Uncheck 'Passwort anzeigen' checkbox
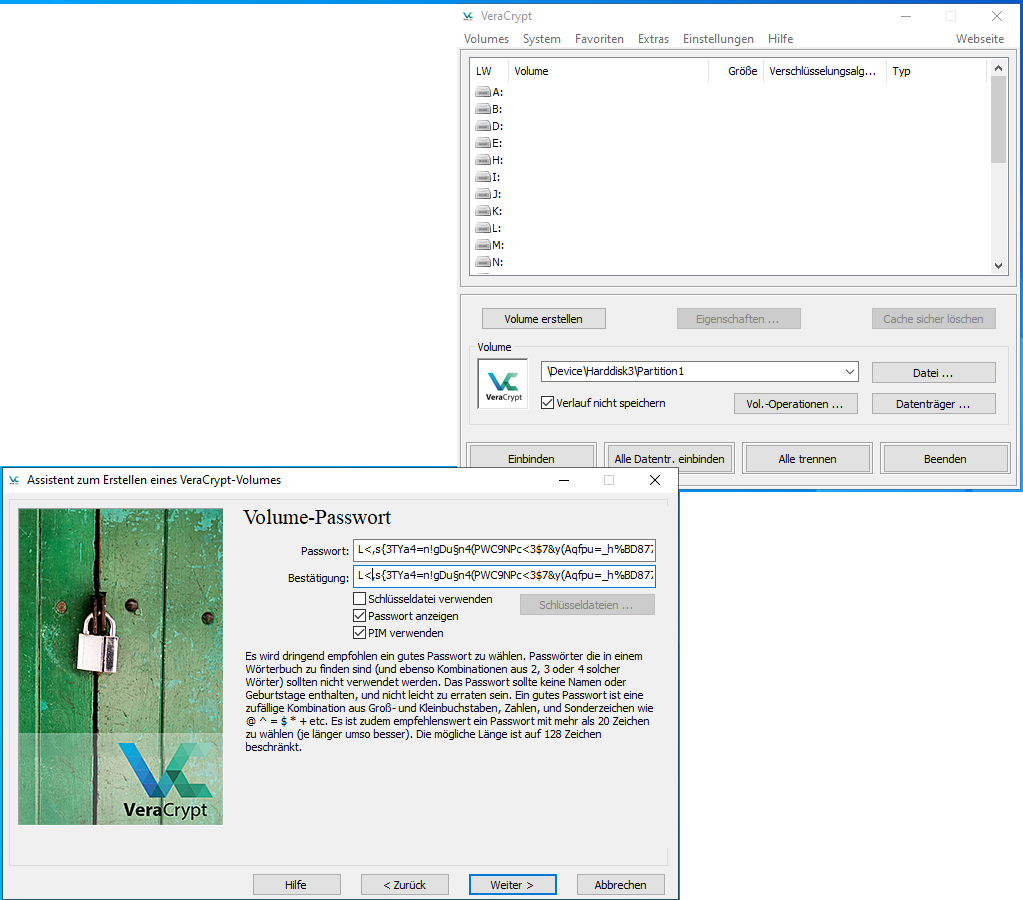Image resolution: width=1023 pixels, height=900 pixels. 359,615
